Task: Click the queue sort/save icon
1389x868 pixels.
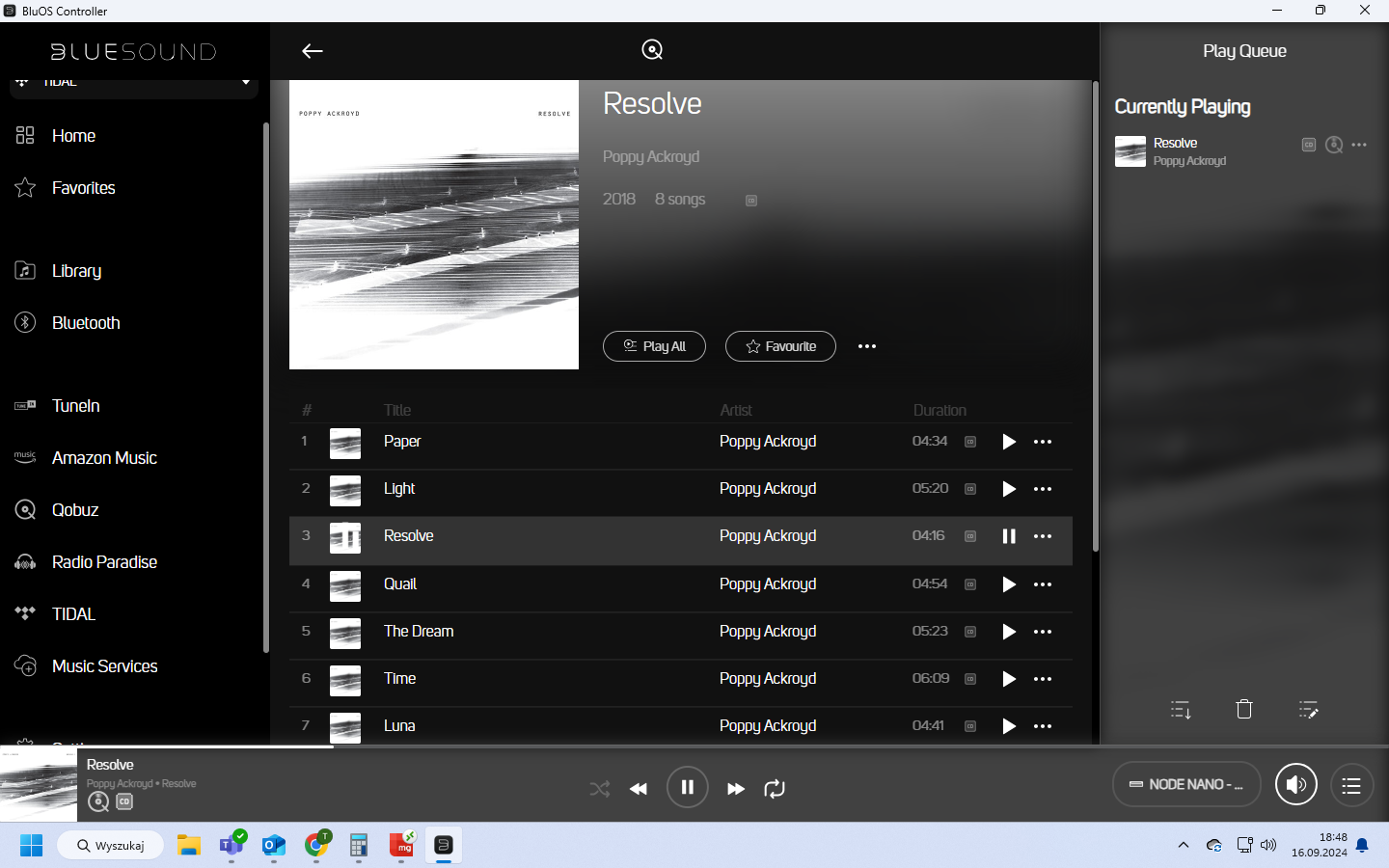Action: (1181, 710)
